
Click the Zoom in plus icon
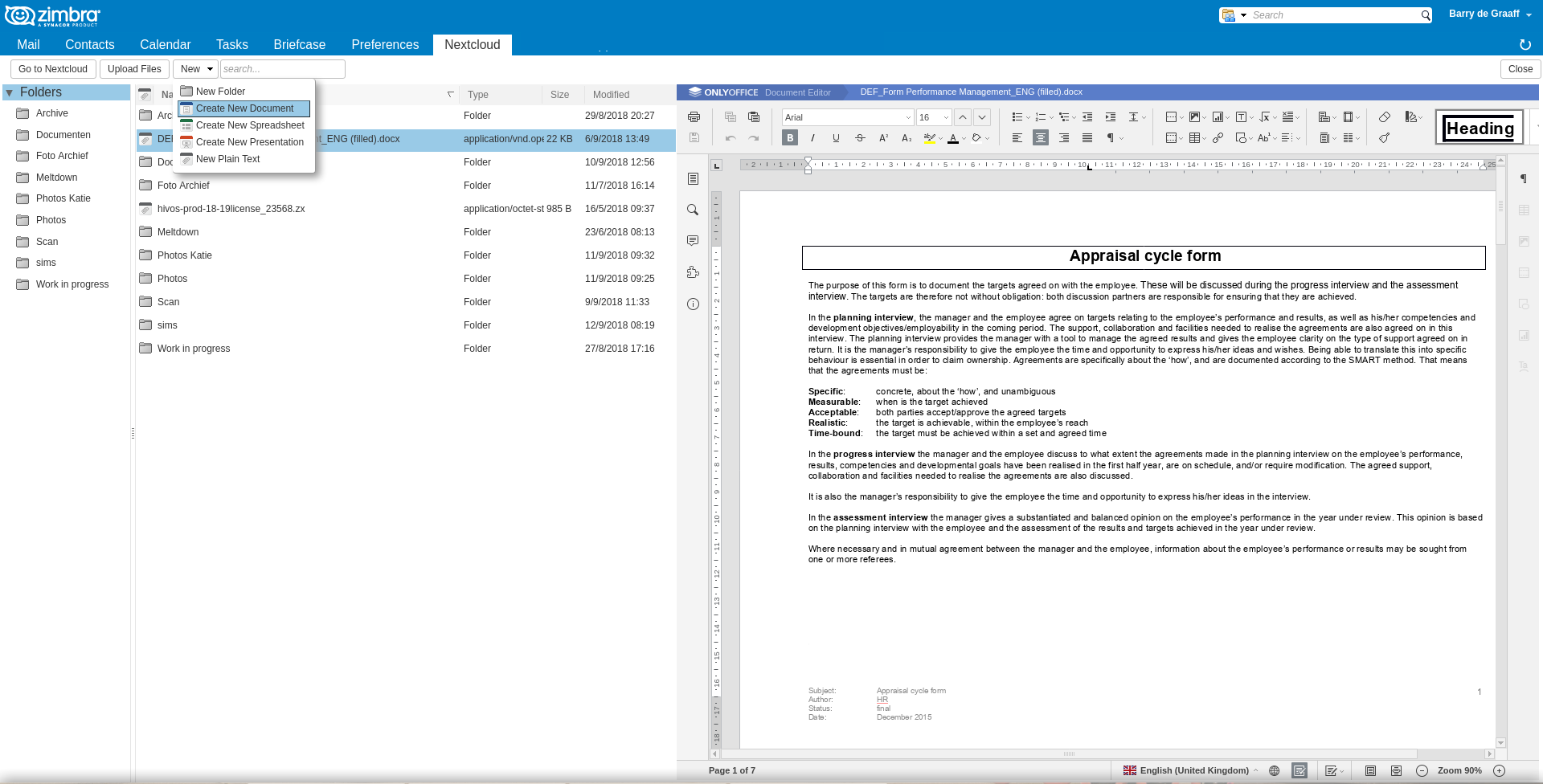[1499, 770]
